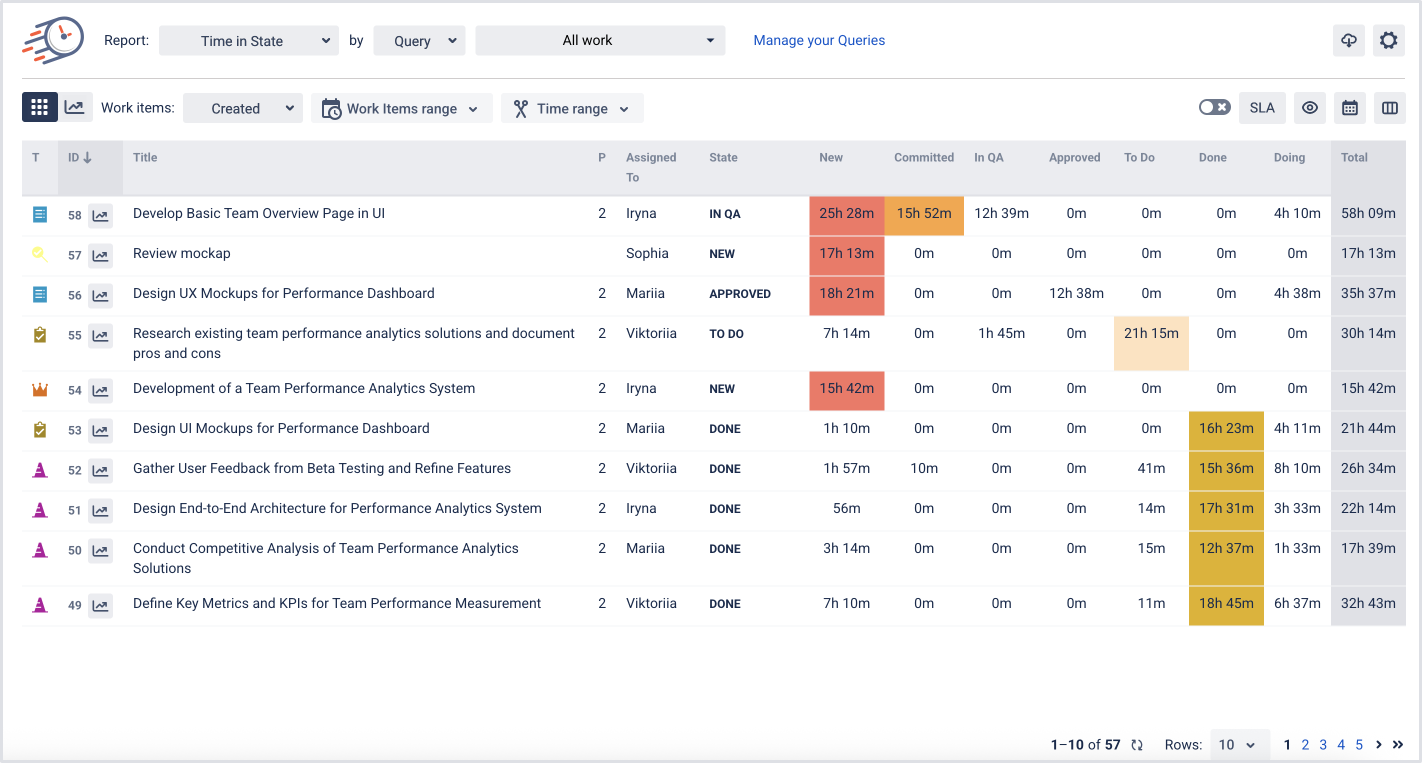Switch to chart view icon
Viewport: 1422px width, 763px height.
pyautogui.click(x=75, y=108)
